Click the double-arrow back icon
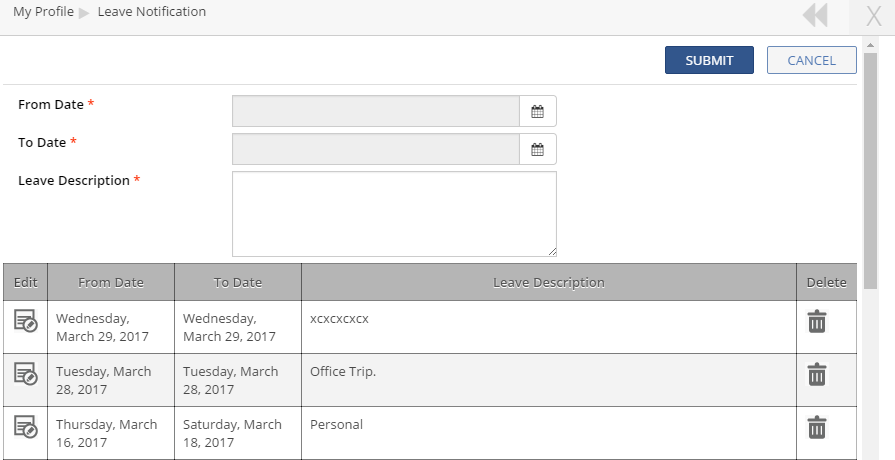Viewport: 895px width, 460px height. [815, 16]
